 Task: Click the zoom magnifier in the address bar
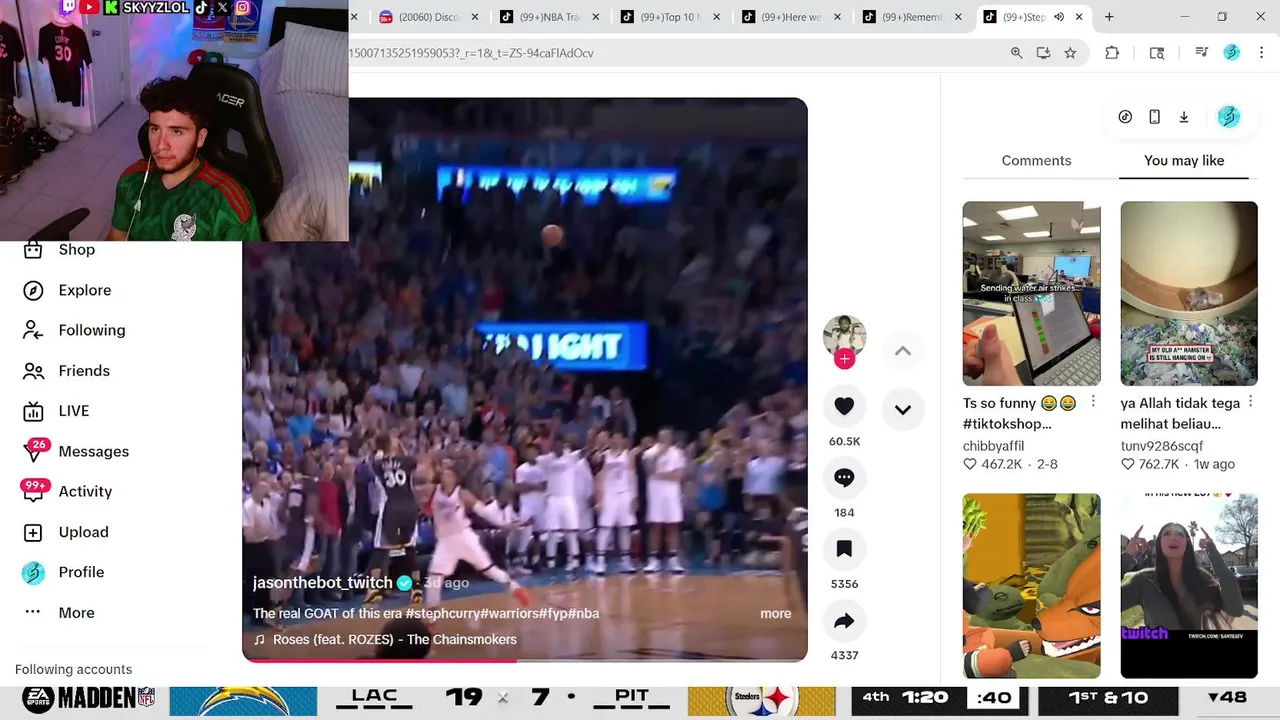[x=1016, y=53]
